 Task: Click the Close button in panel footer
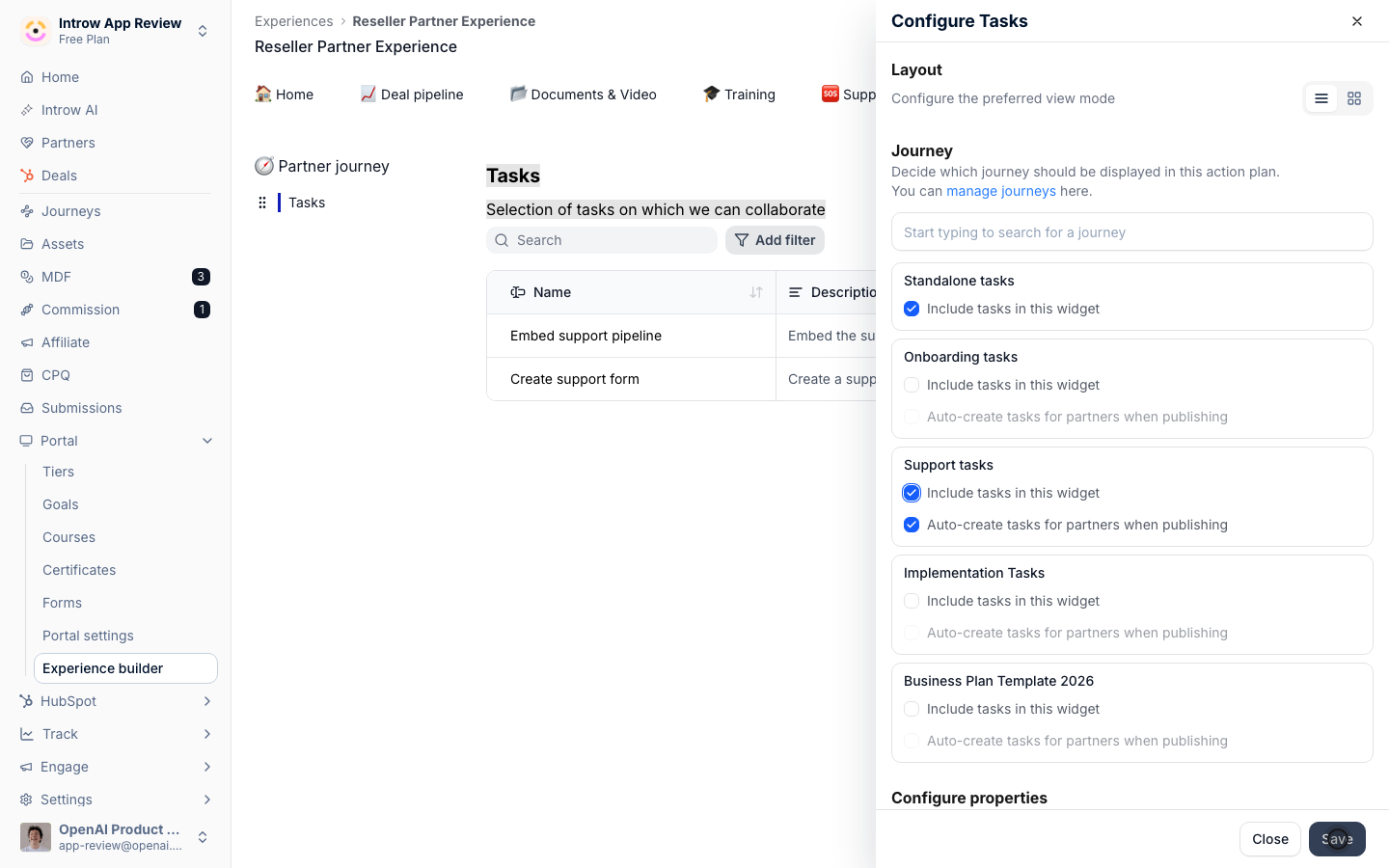(1270, 839)
